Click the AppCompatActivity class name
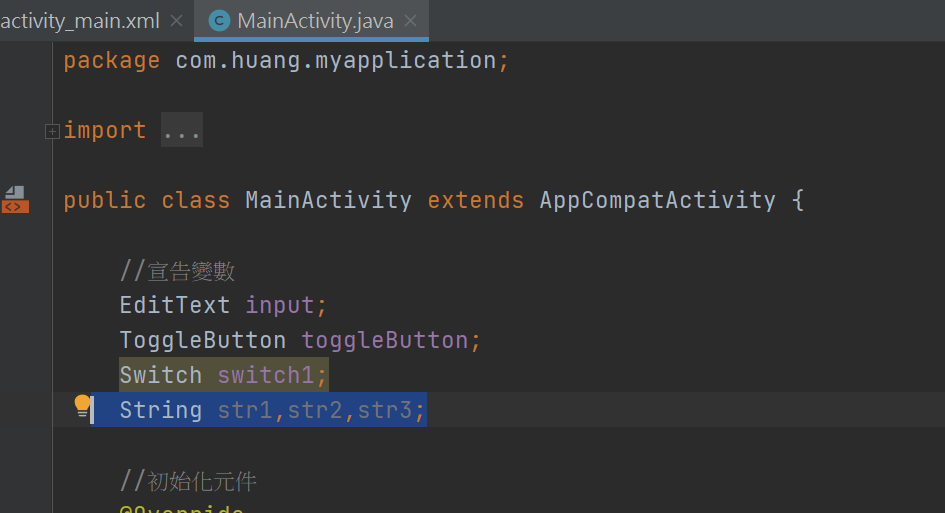Viewport: 945px width, 513px height. (658, 200)
